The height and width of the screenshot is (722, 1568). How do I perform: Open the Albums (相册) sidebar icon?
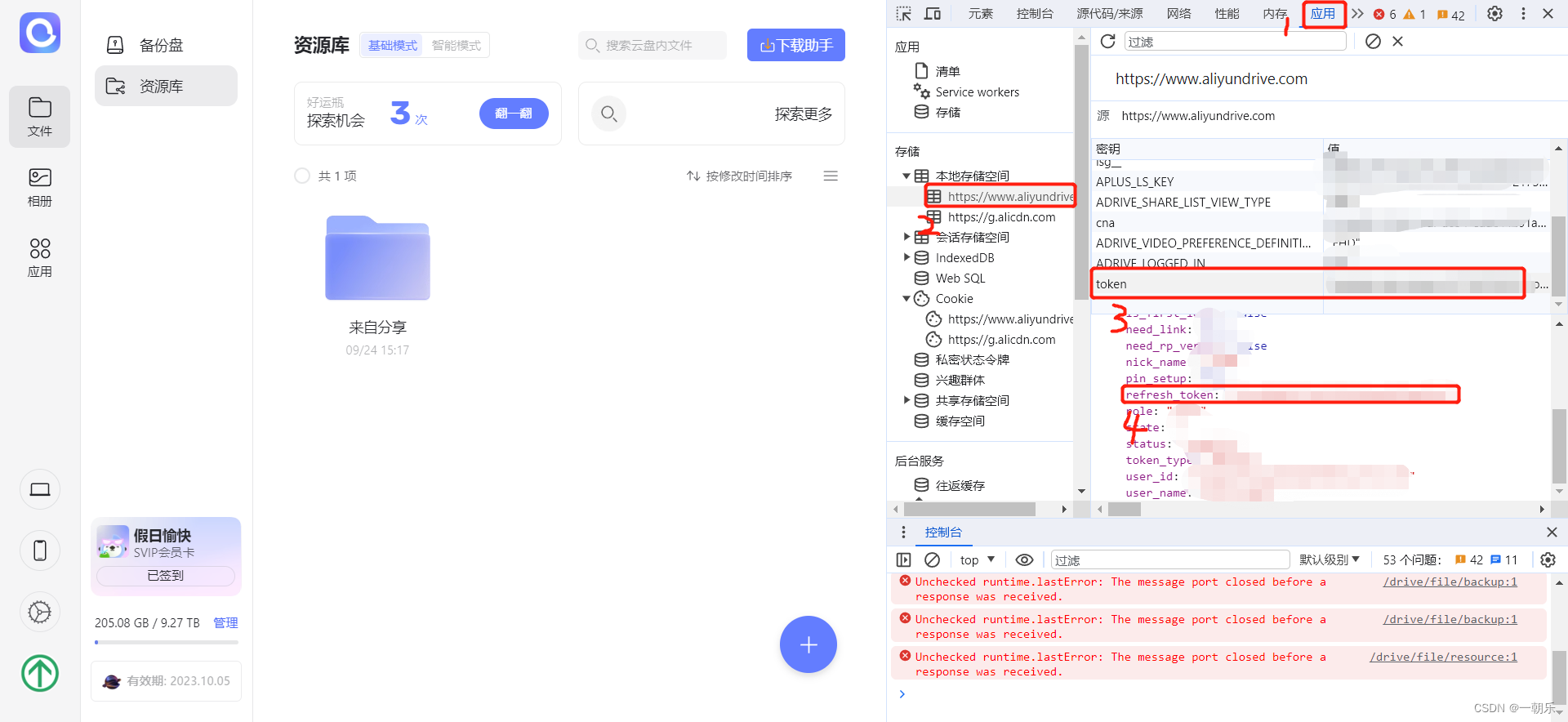pos(39,187)
